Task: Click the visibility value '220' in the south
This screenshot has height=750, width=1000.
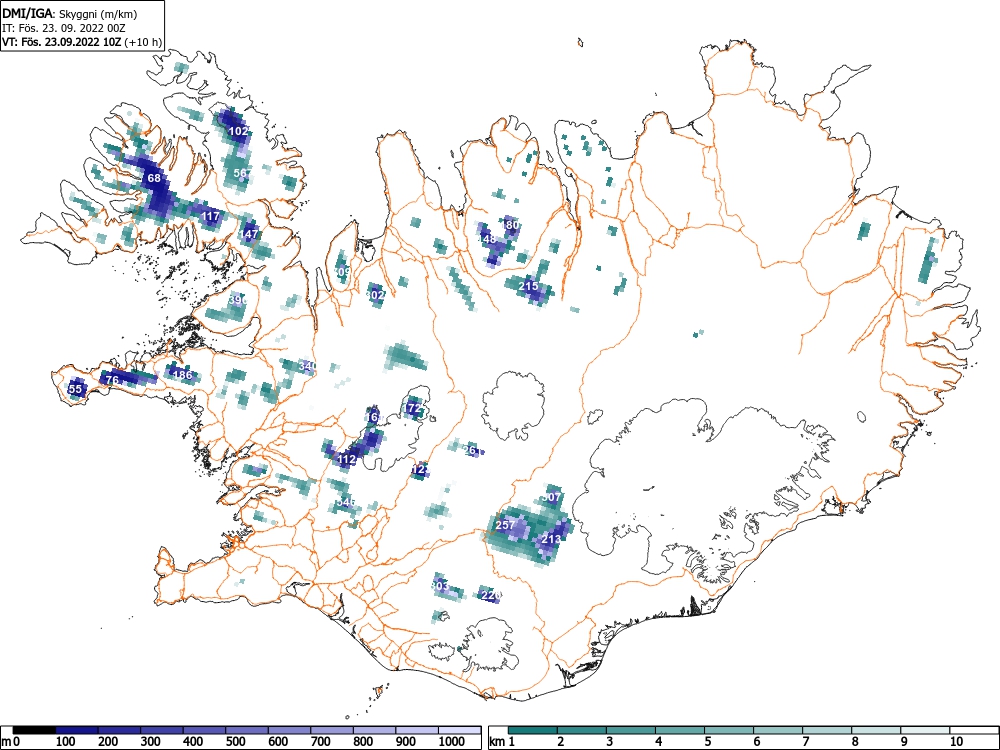Action: click(x=490, y=595)
